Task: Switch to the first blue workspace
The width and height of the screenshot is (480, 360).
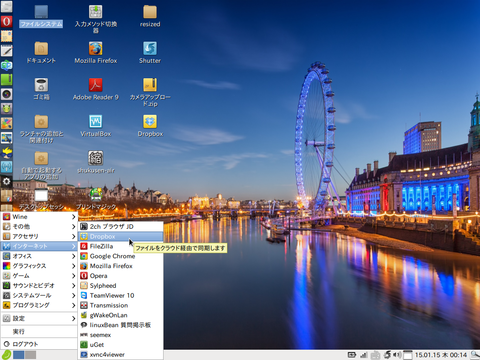Action: 19,355
